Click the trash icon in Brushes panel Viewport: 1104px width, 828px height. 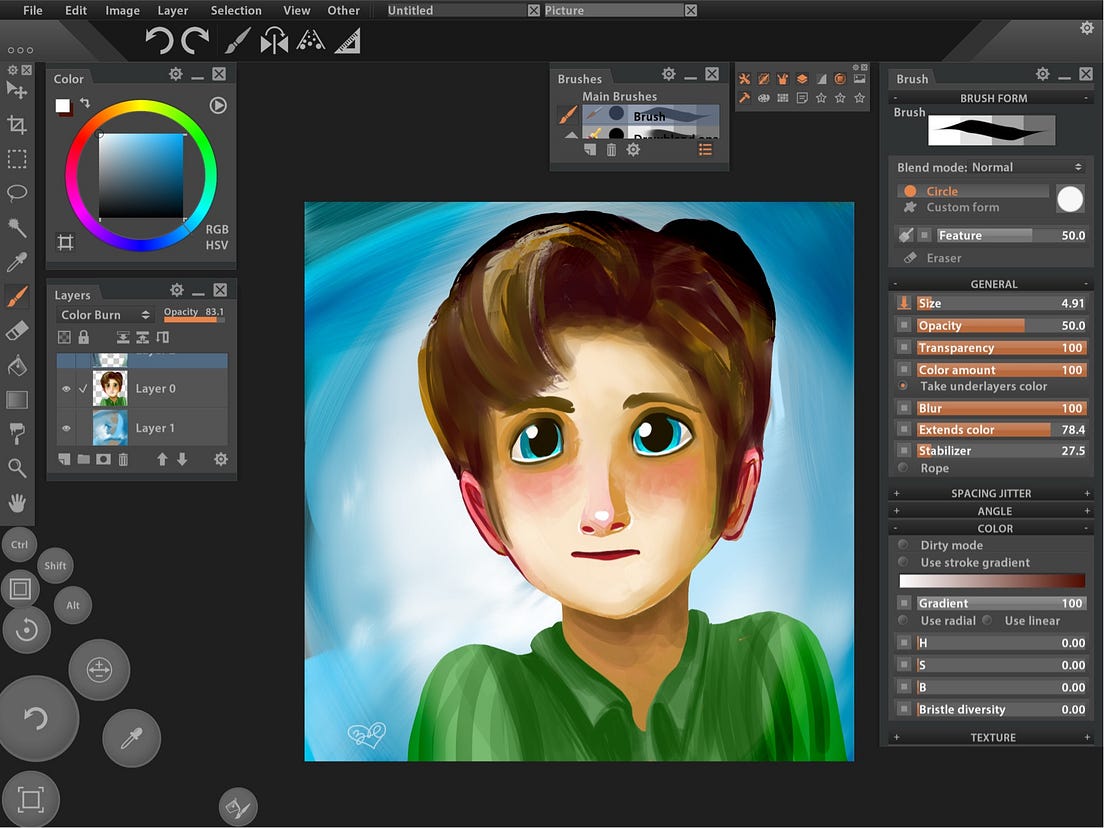611,149
